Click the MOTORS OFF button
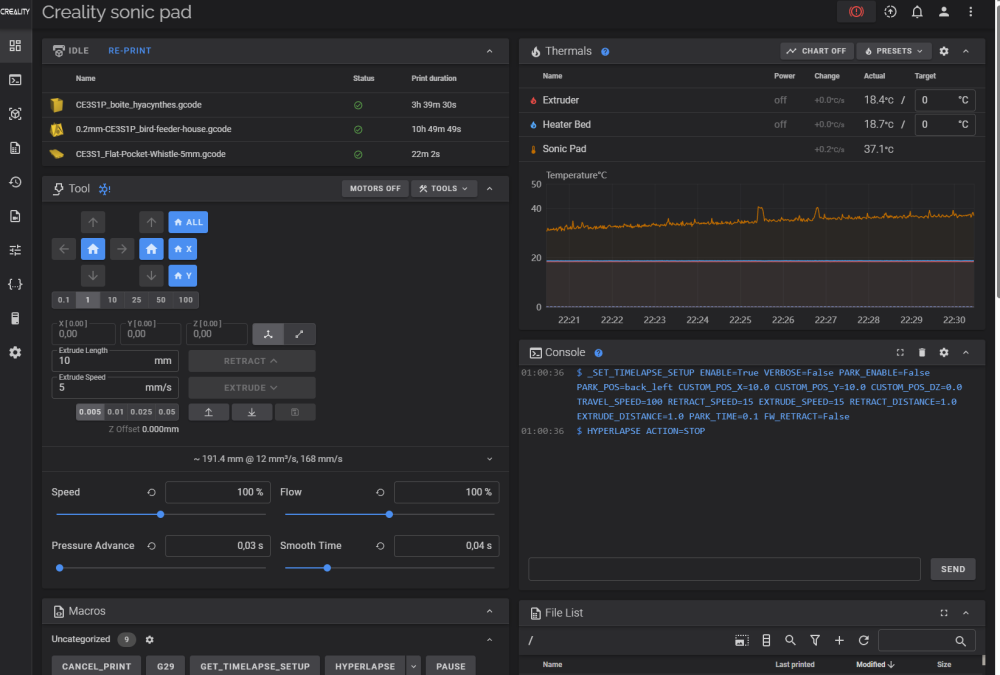The height and width of the screenshot is (675, 1000). [x=375, y=188]
